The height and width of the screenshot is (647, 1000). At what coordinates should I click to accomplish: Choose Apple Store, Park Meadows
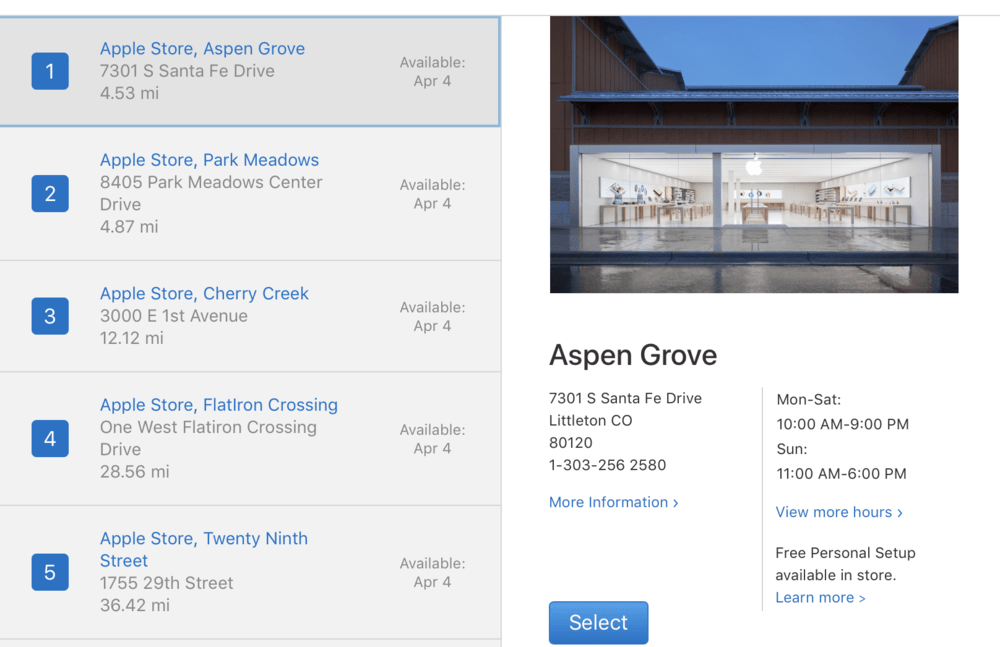pyautogui.click(x=209, y=160)
